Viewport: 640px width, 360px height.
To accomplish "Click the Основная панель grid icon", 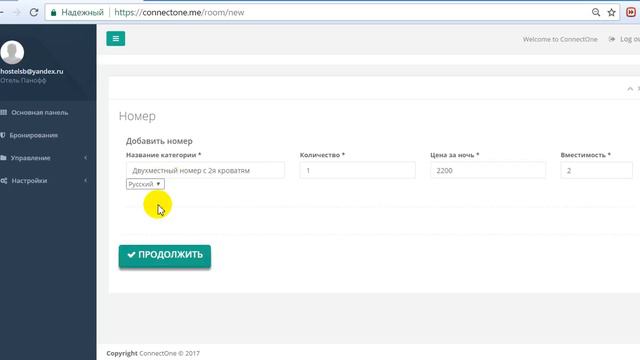I will pyautogui.click(x=4, y=112).
